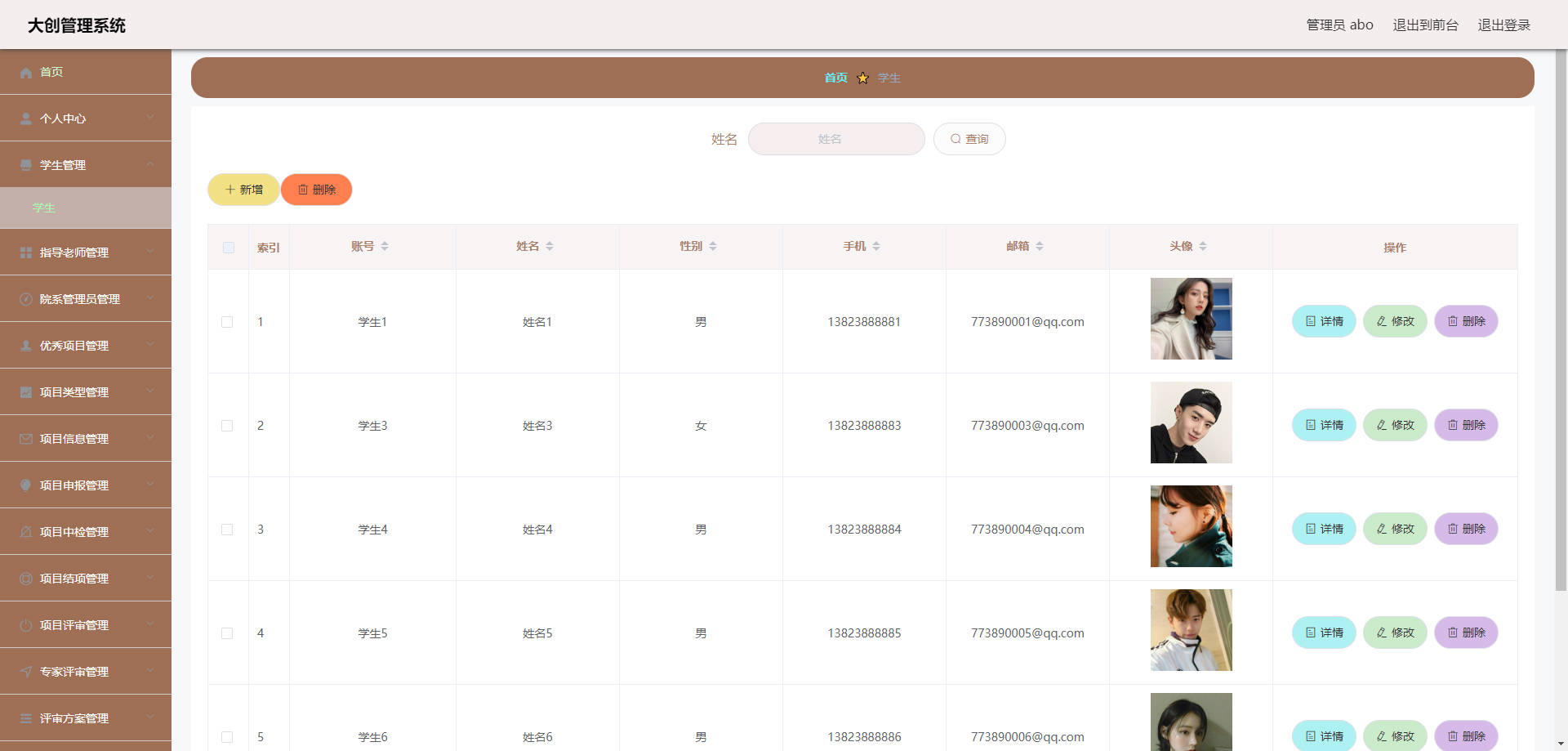Click the icon beside 优秀项目管理
Image resolution: width=1568 pixels, height=751 pixels.
point(26,346)
